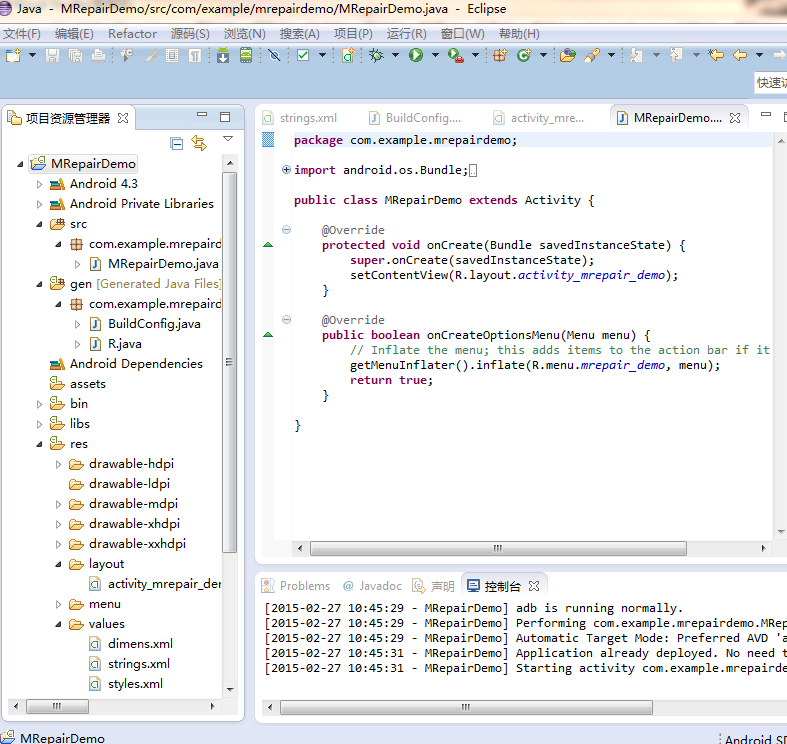Click the project explorer vertical scrollbar
This screenshot has height=744, width=787.
click(x=229, y=362)
